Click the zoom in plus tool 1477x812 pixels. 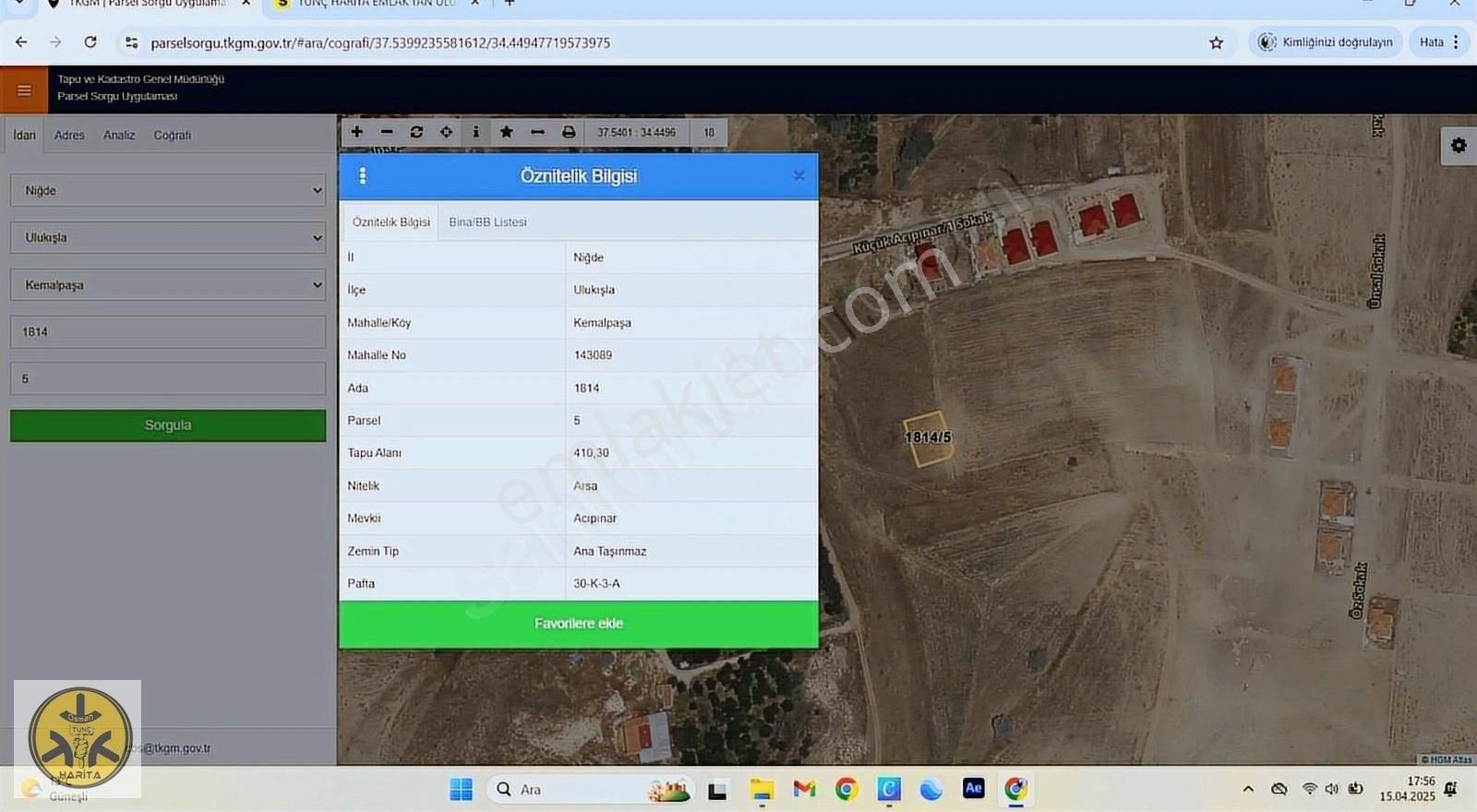tap(357, 132)
